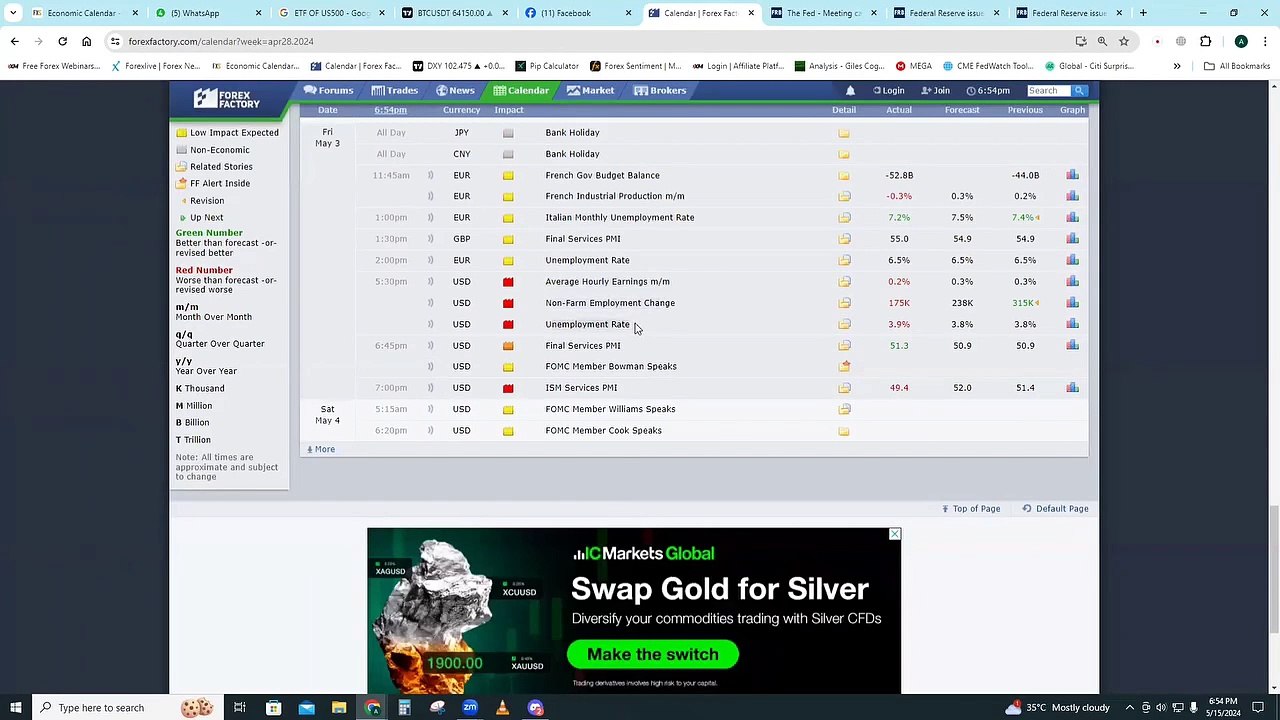Go to Top of Page link

[x=971, y=509]
